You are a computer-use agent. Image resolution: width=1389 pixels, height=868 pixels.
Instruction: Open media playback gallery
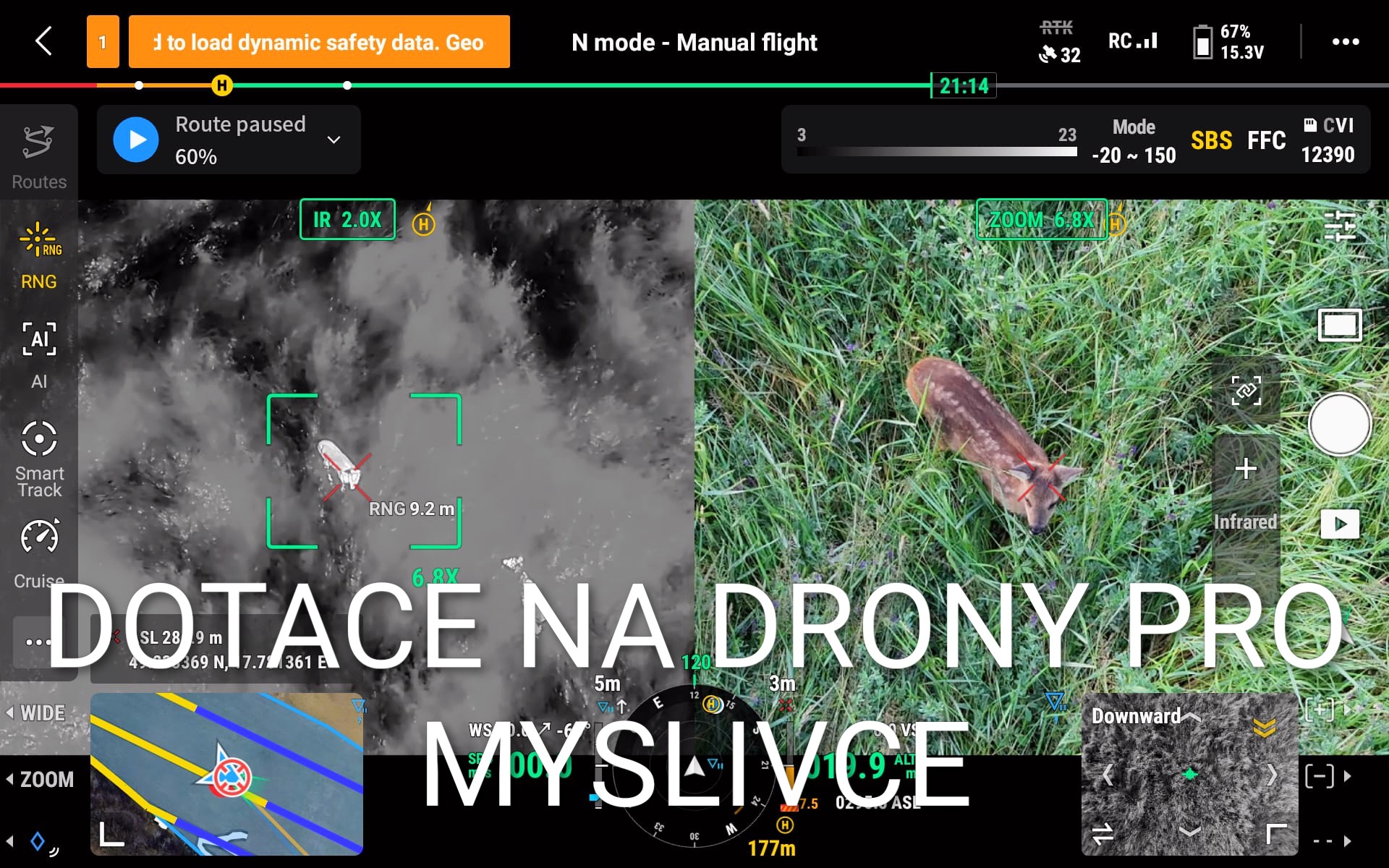[1339, 524]
